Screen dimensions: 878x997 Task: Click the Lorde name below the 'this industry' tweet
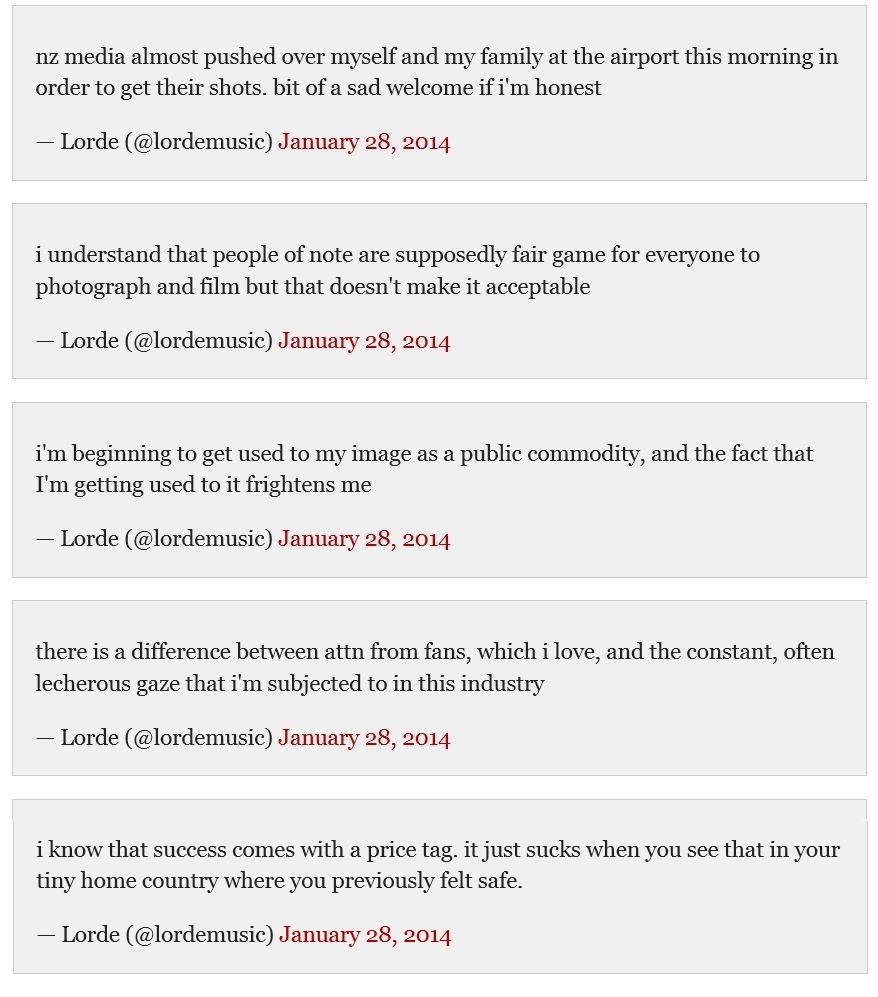point(89,738)
